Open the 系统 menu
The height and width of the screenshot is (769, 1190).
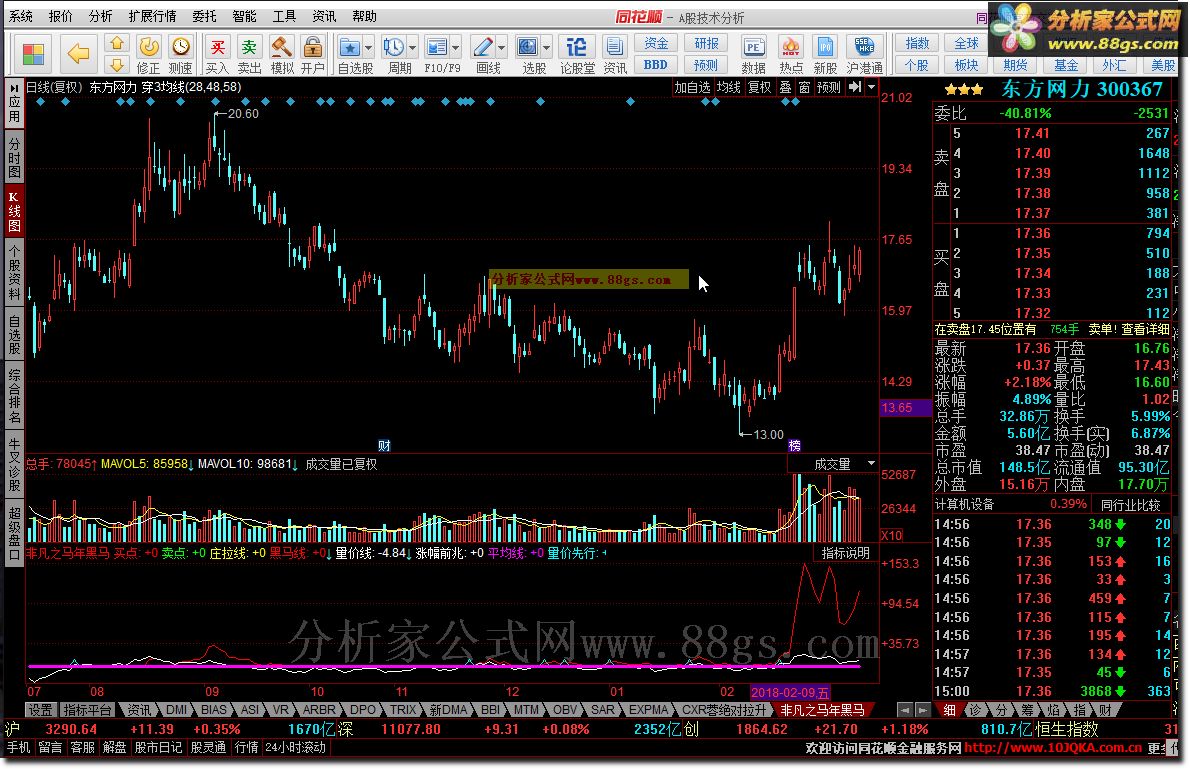pyautogui.click(x=20, y=16)
